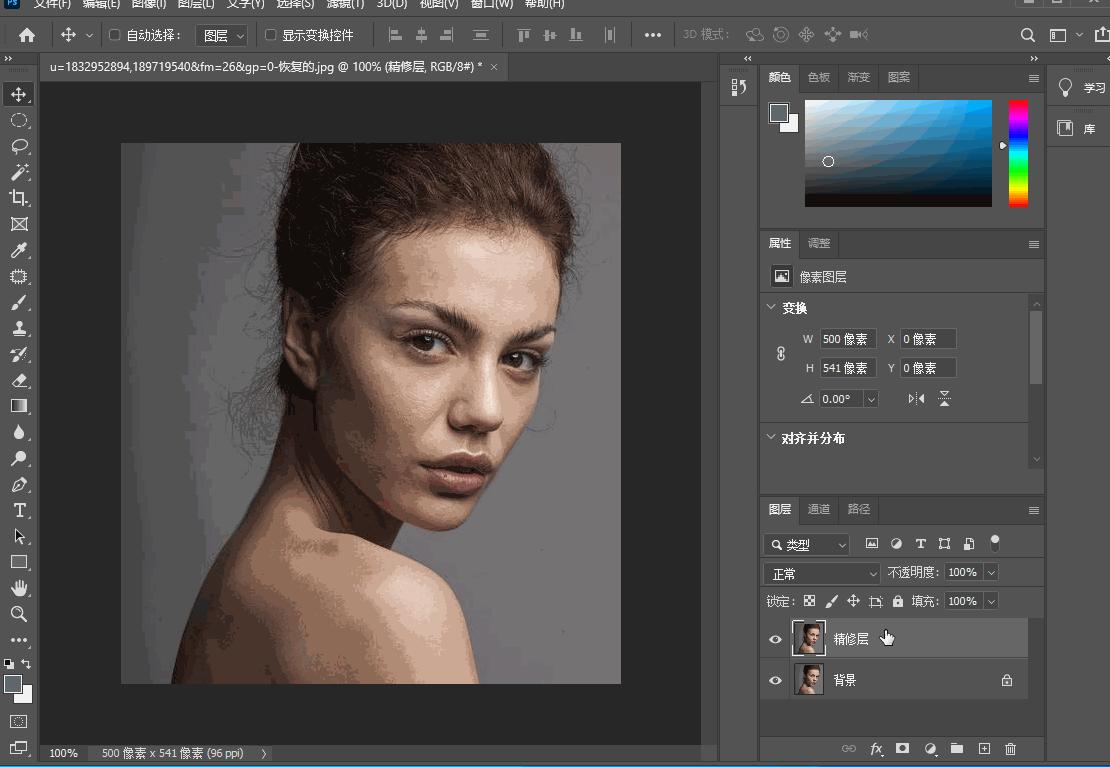
Task: Select the Crop tool
Action: coord(19,198)
